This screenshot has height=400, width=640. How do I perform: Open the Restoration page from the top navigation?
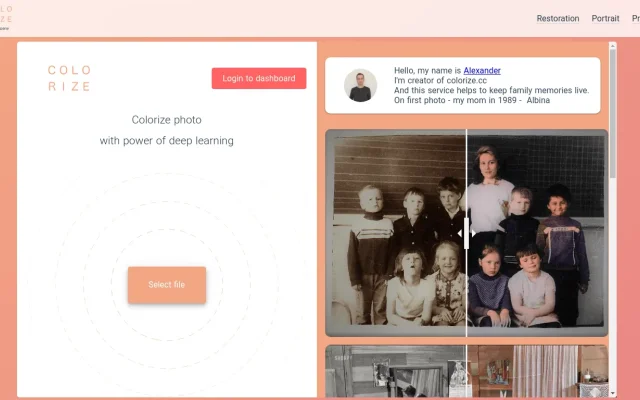tap(558, 18)
